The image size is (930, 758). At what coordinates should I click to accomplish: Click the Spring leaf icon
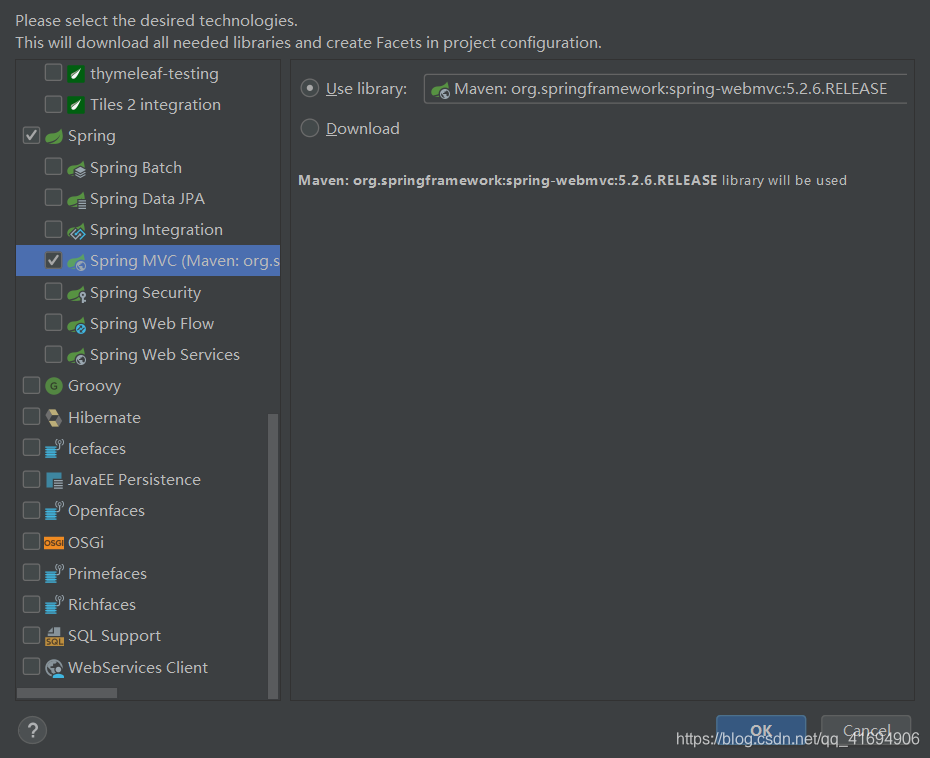coord(54,136)
